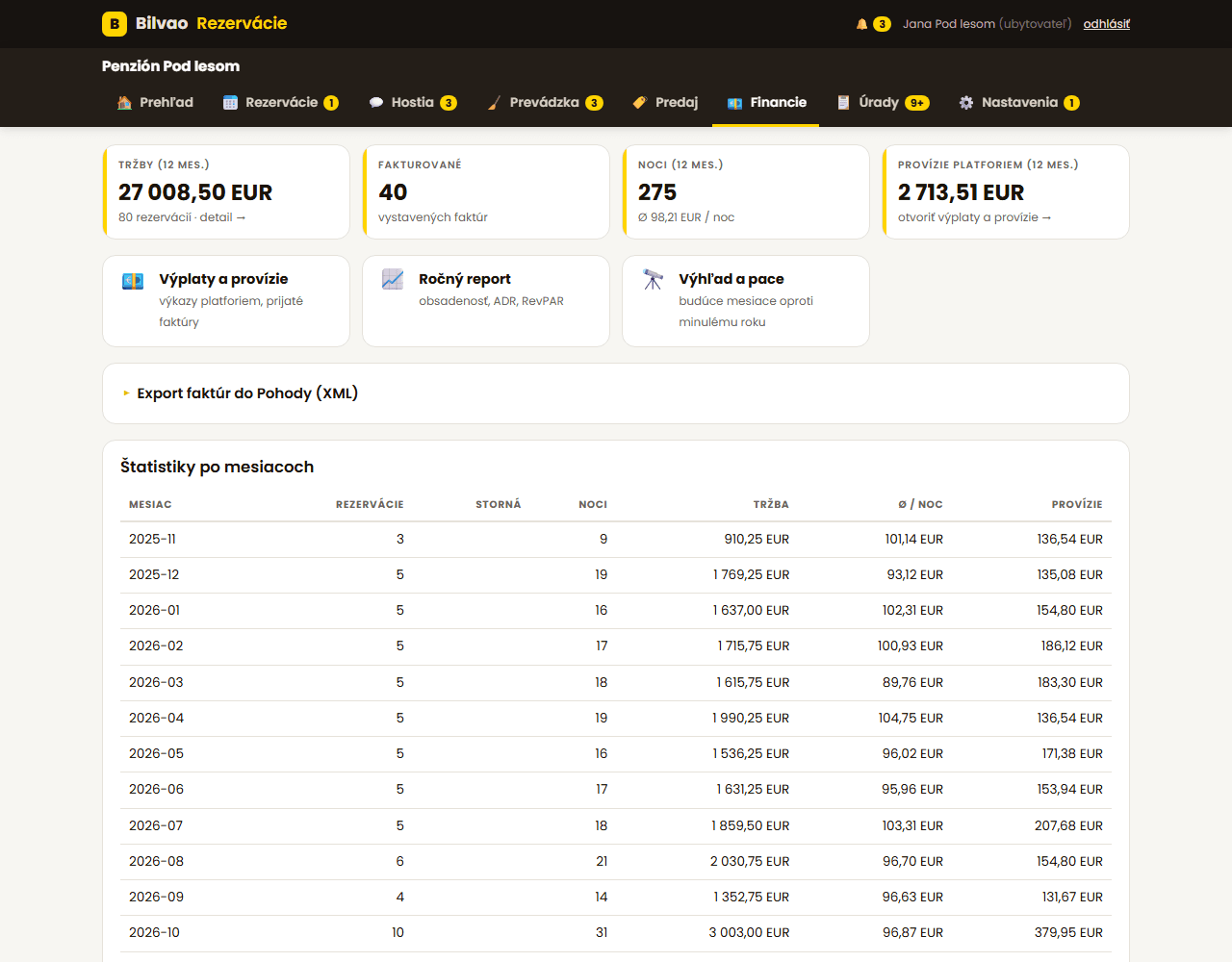Screen dimensions: 1232x962
Task: Open the Nastavenia tab
Action: click(x=1019, y=103)
